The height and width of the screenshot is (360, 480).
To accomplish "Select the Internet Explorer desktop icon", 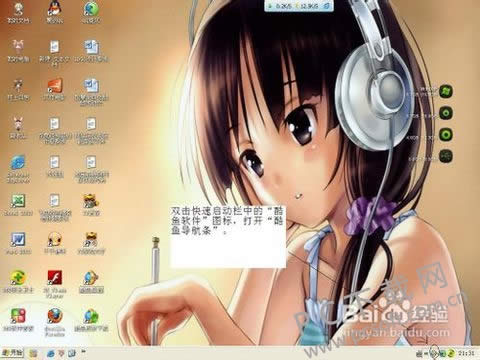I will click(x=18, y=163).
